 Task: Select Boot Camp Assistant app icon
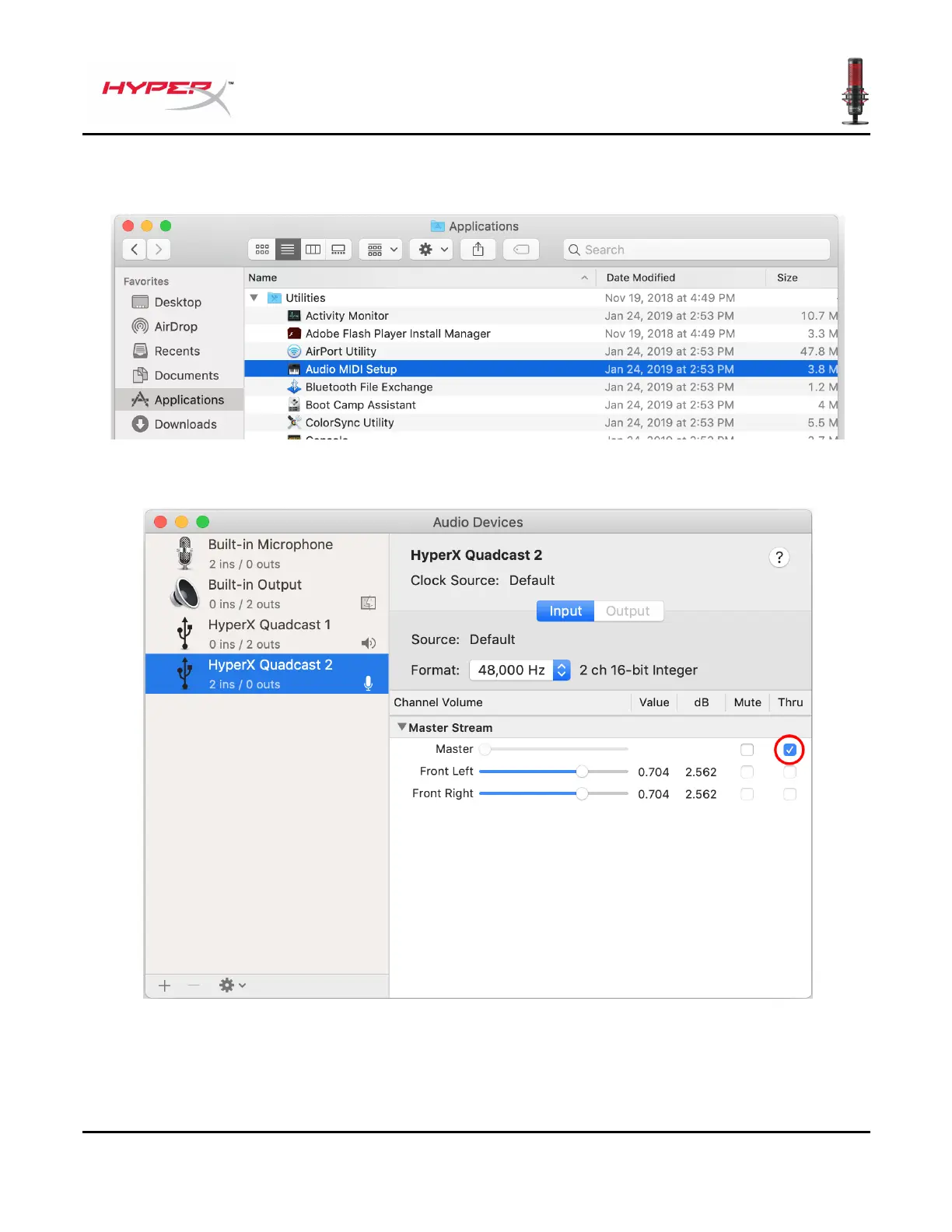[x=294, y=405]
